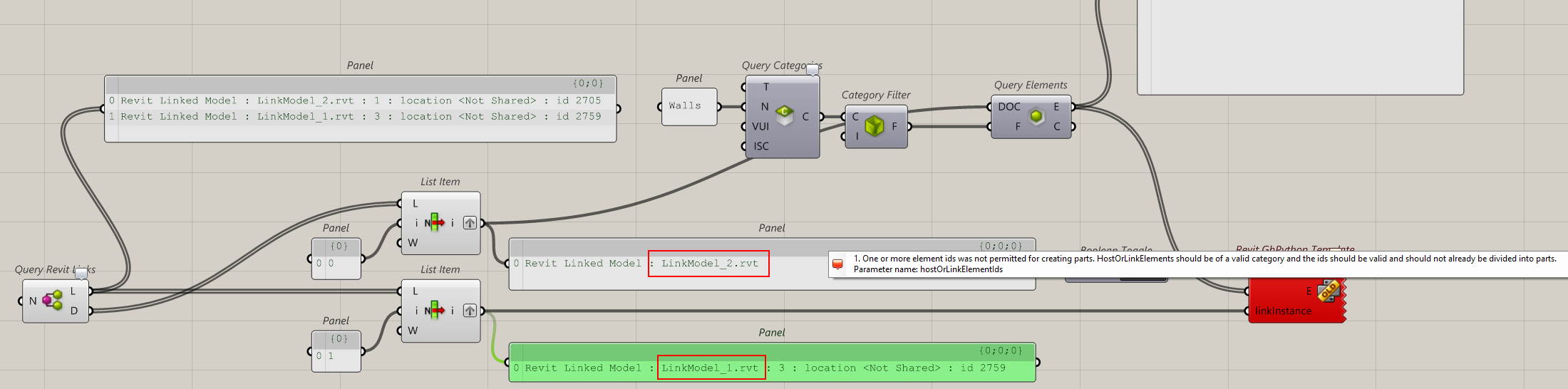This screenshot has width=1568, height=389.
Task: Click the 'Parameter name: hostOrLinkElementIds' line
Action: point(928,269)
